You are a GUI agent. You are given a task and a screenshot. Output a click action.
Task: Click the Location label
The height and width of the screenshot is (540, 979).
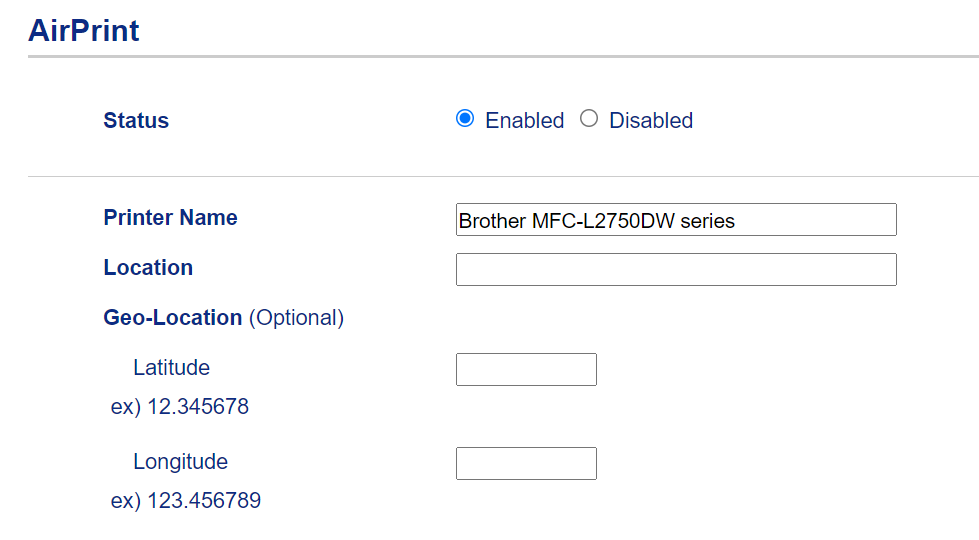pos(148,268)
